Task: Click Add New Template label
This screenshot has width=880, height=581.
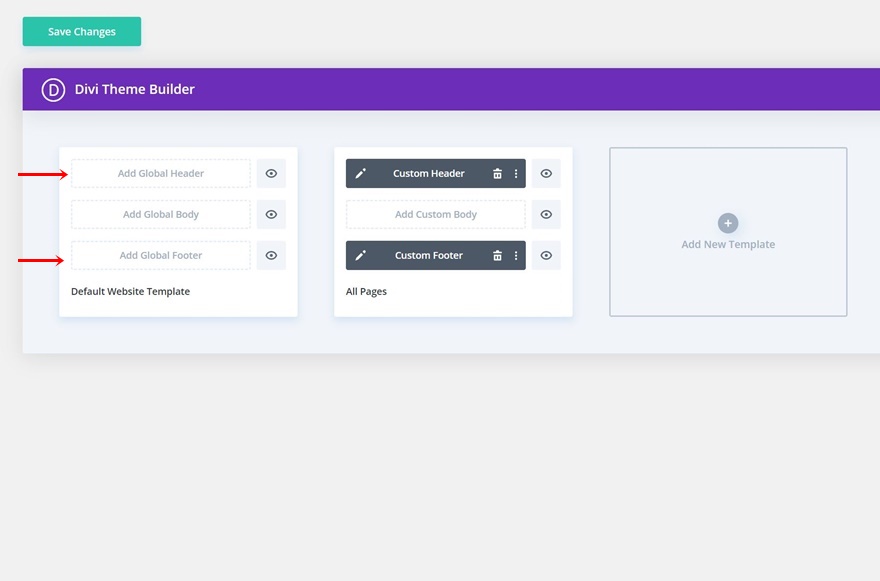Action: click(x=728, y=244)
